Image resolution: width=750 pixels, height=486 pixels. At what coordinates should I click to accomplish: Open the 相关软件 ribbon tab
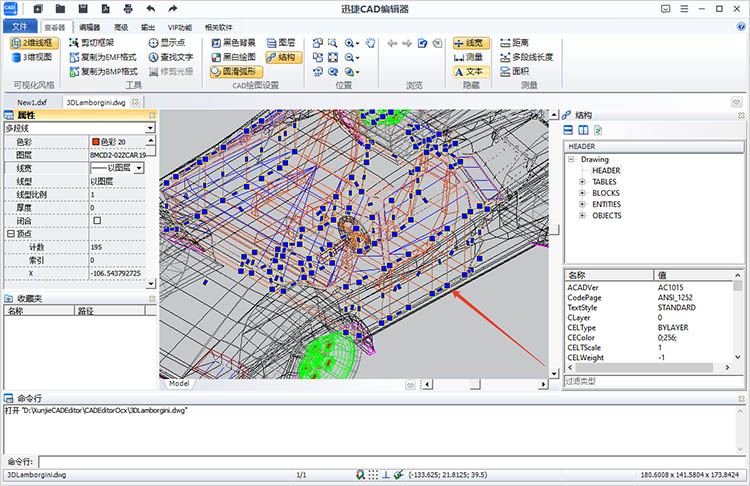[x=219, y=27]
